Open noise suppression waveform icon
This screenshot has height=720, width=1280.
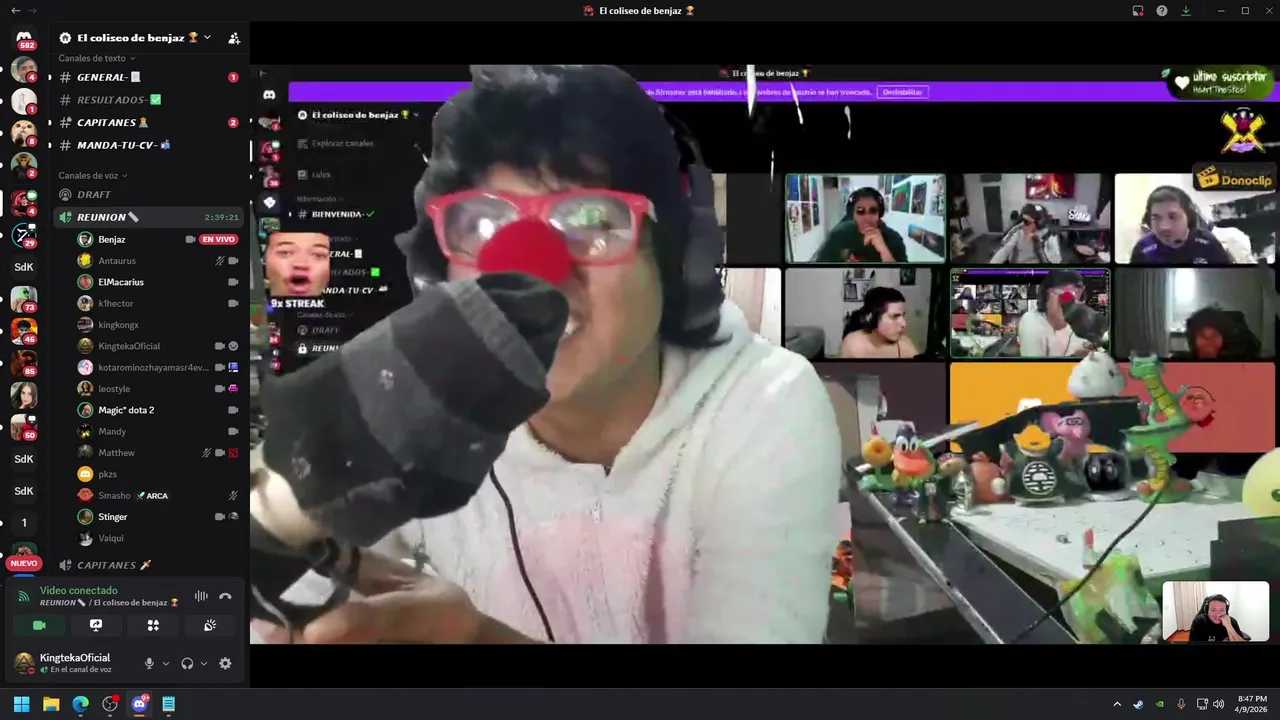[x=201, y=596]
